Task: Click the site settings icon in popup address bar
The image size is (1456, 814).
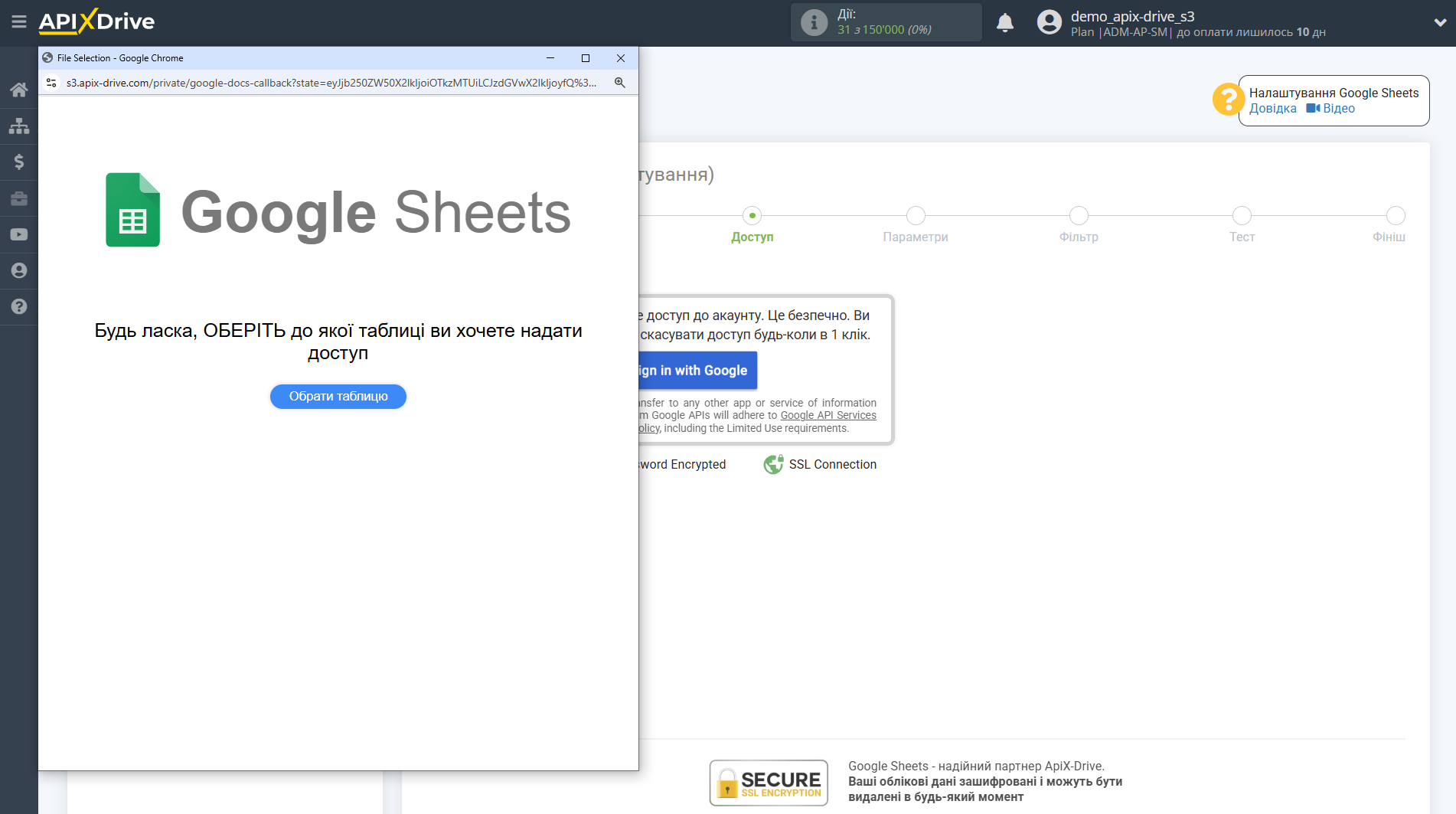Action: coord(51,83)
